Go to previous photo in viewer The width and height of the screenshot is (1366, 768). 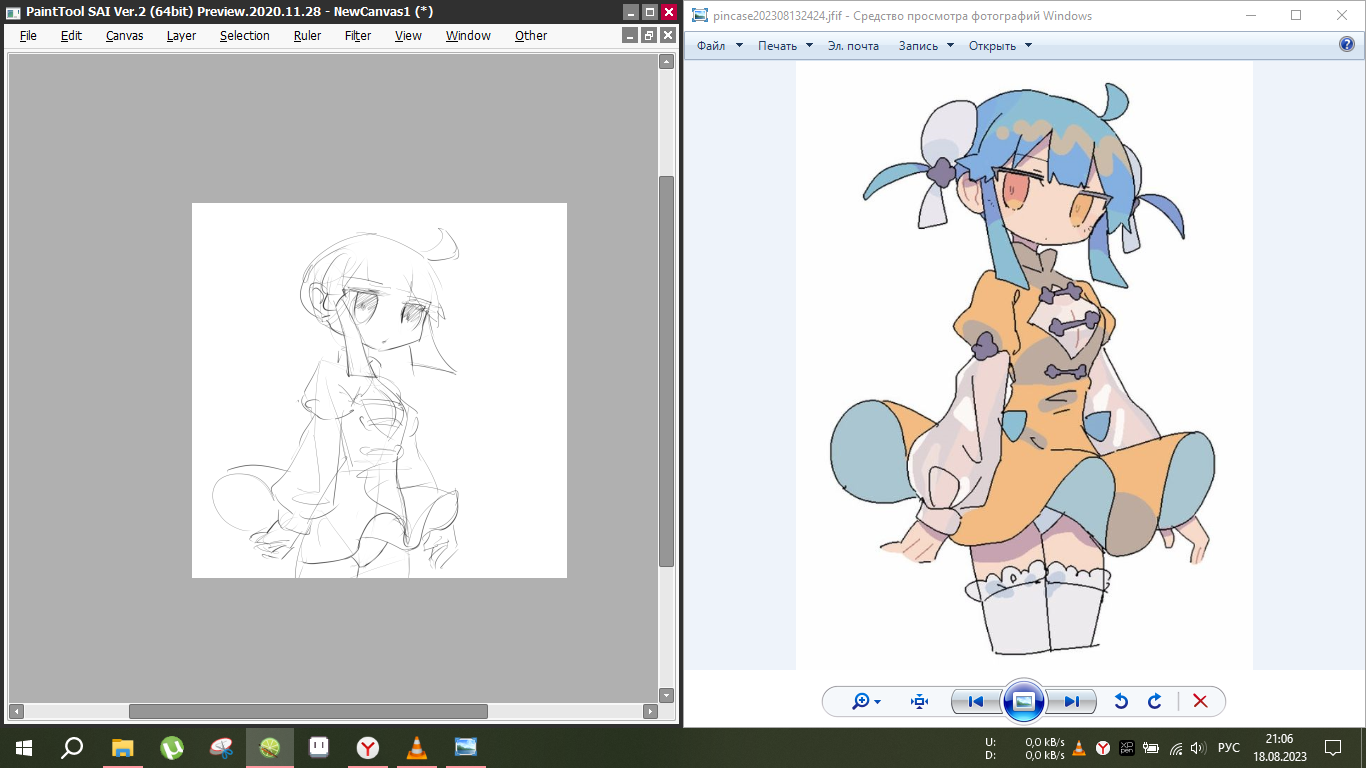(976, 702)
